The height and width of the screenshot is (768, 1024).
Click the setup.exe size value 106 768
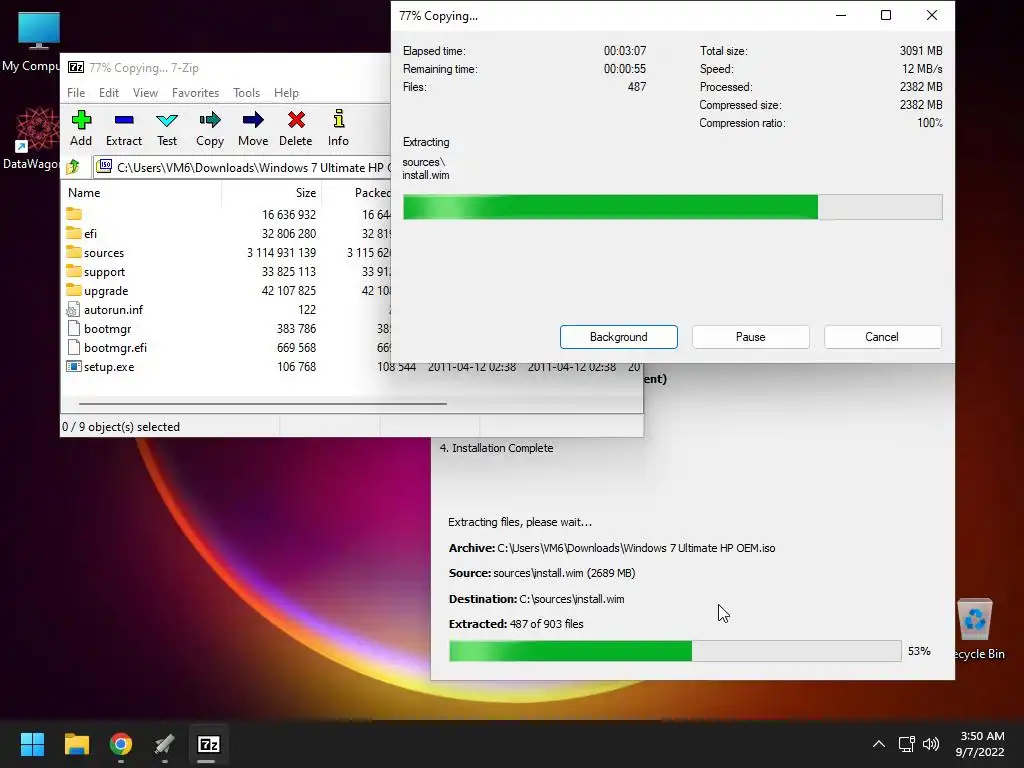(x=296, y=367)
